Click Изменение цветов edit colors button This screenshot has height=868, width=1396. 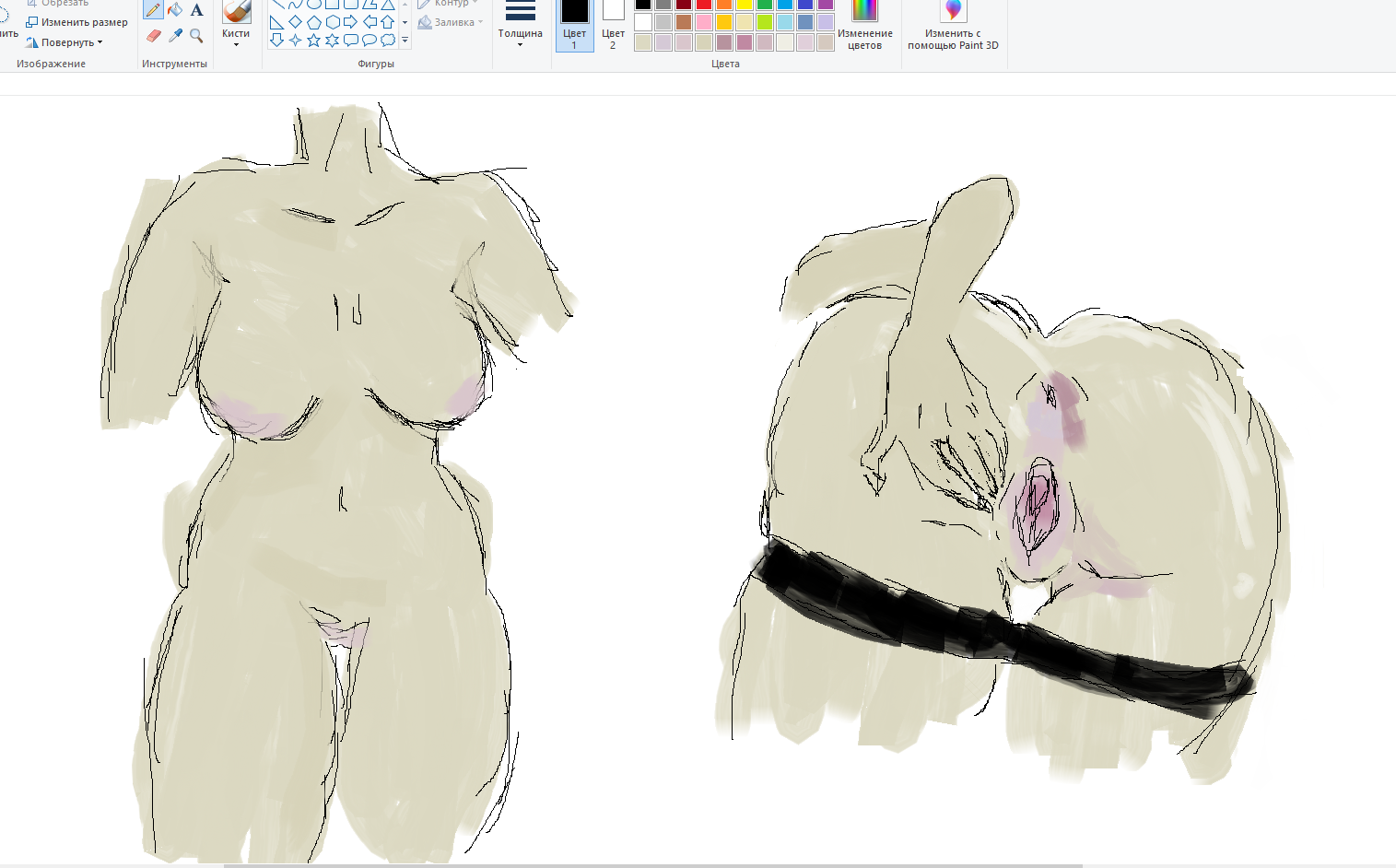click(864, 25)
